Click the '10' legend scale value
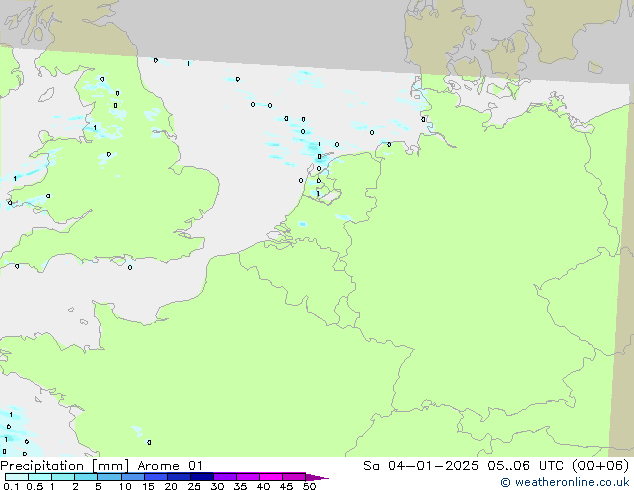Screen dimensions: 634x490 click(x=125, y=486)
